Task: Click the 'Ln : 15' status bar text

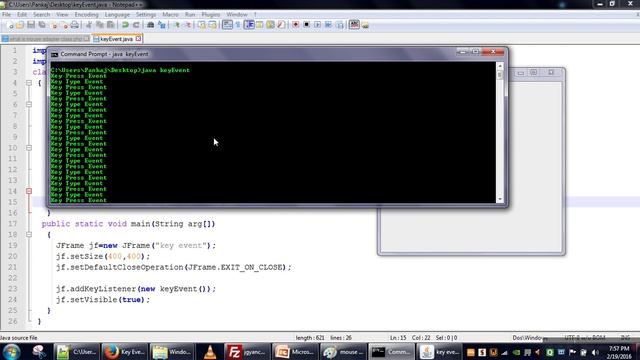Action: pos(398,338)
